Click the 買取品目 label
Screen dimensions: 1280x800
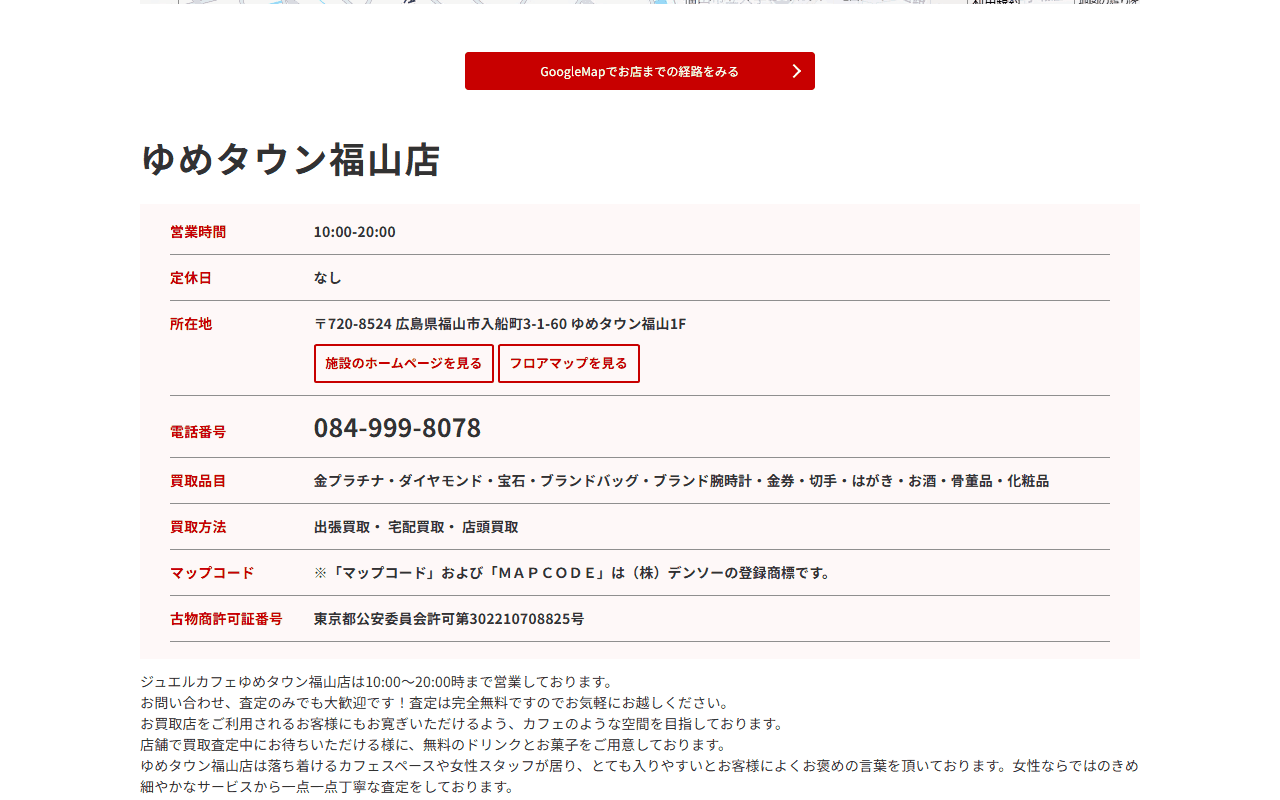tap(198, 481)
